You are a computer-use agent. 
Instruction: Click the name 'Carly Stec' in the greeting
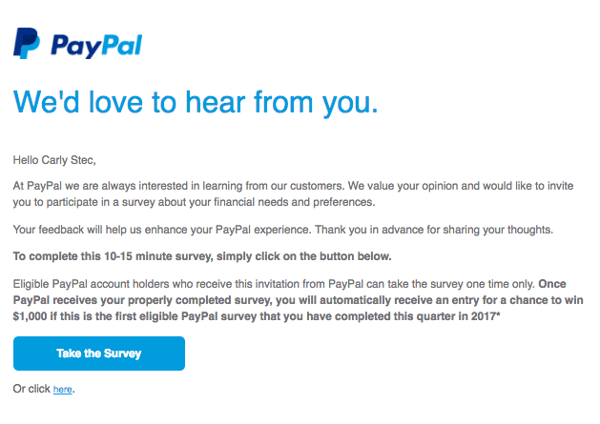click(73, 159)
